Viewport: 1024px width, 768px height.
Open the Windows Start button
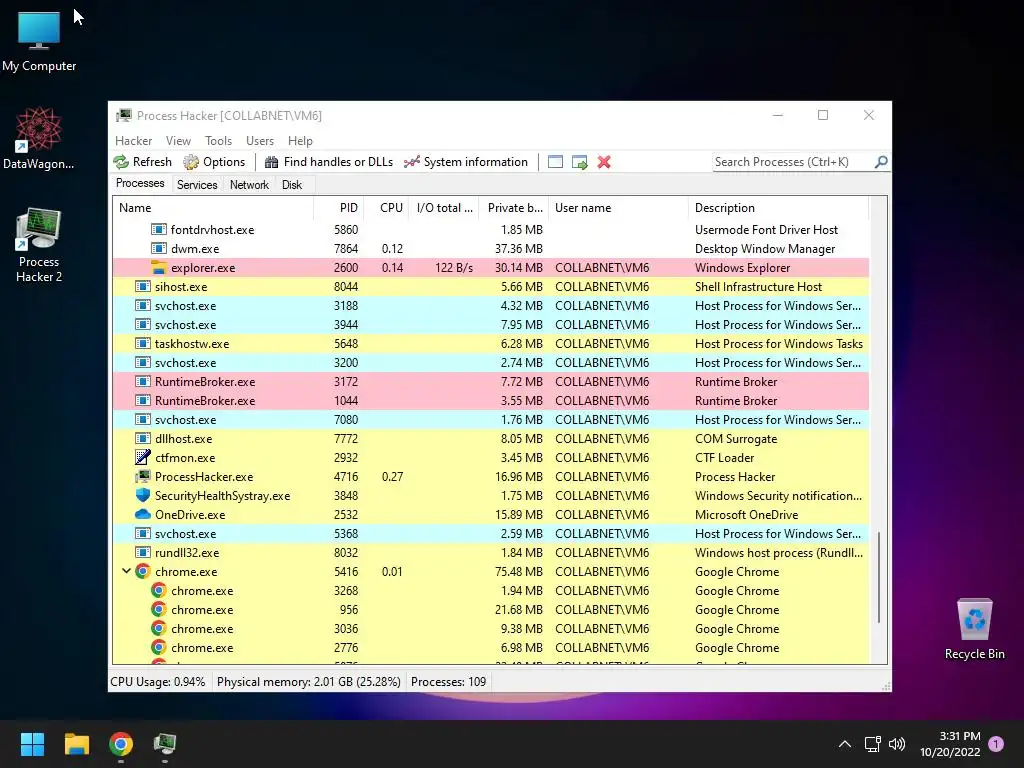tap(32, 744)
